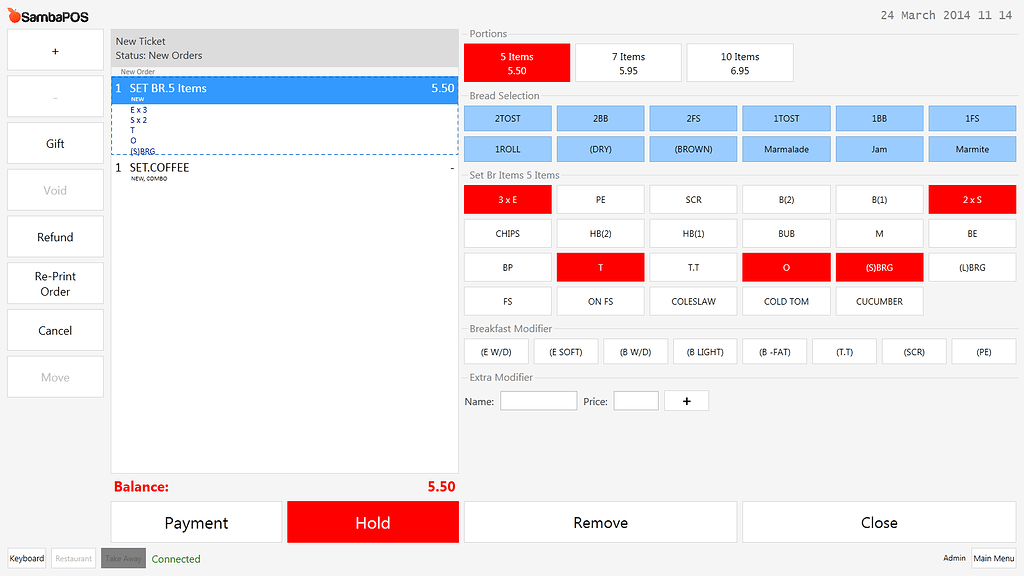Select the 10 Items portion
The width and height of the screenshot is (1024, 576).
pyautogui.click(x=740, y=62)
